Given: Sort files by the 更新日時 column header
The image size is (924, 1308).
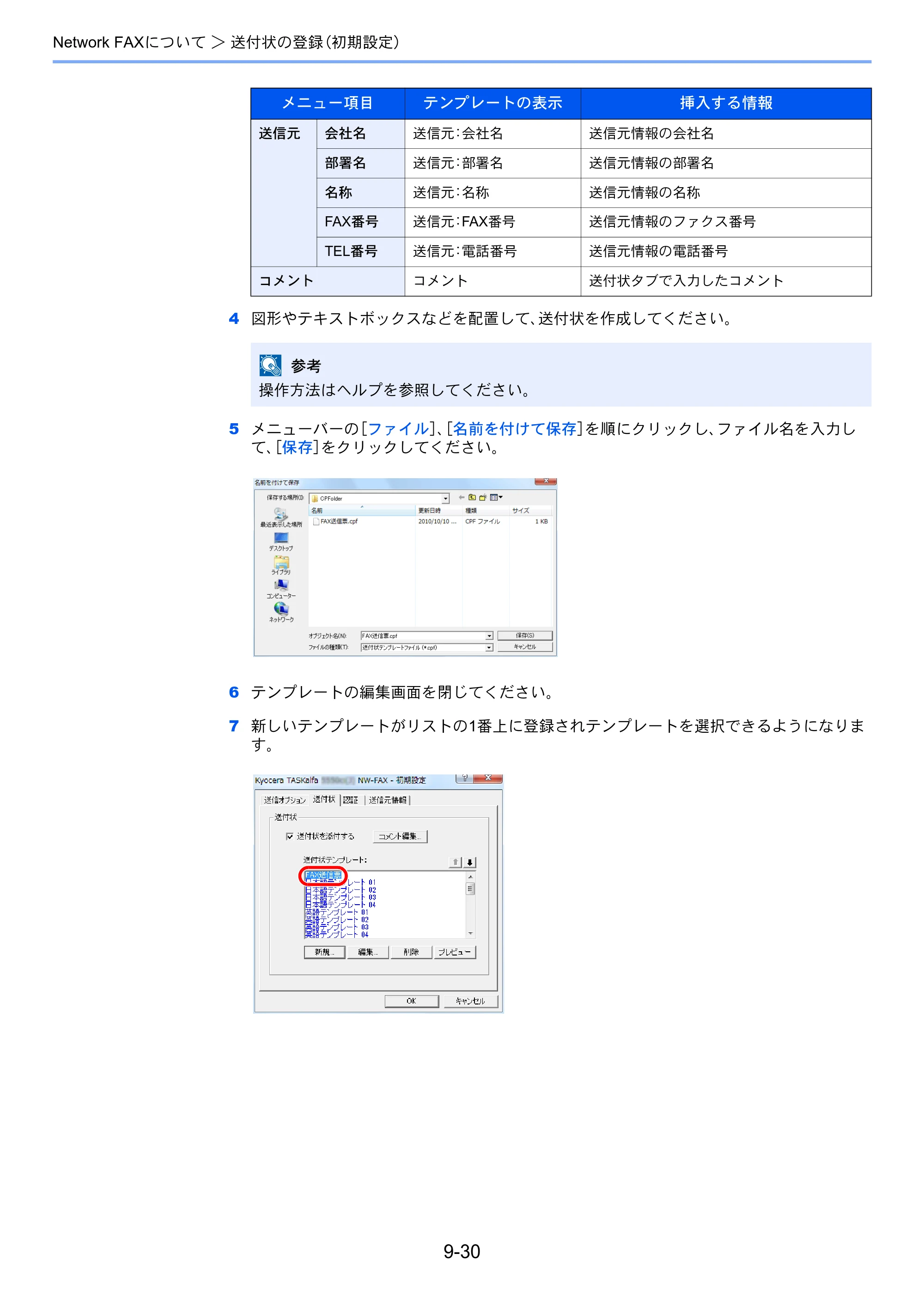Looking at the screenshot, I should (438, 511).
